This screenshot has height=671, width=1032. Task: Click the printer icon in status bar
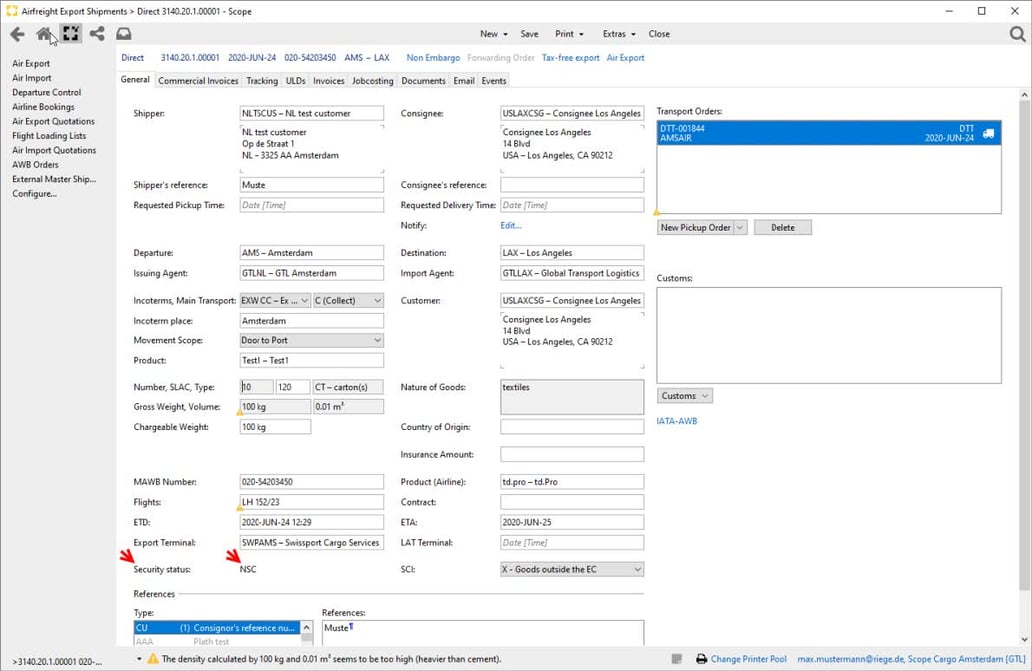tap(701, 659)
